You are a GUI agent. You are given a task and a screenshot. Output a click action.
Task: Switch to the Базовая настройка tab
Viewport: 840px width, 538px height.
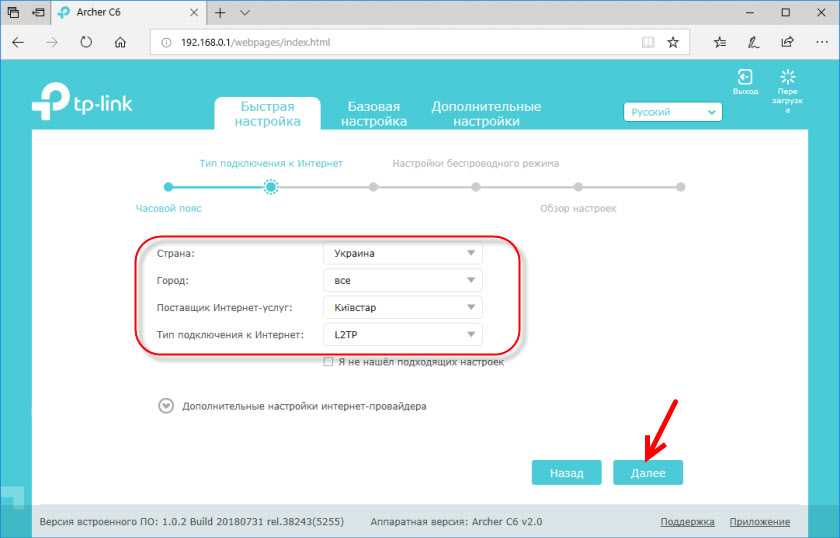pos(373,114)
